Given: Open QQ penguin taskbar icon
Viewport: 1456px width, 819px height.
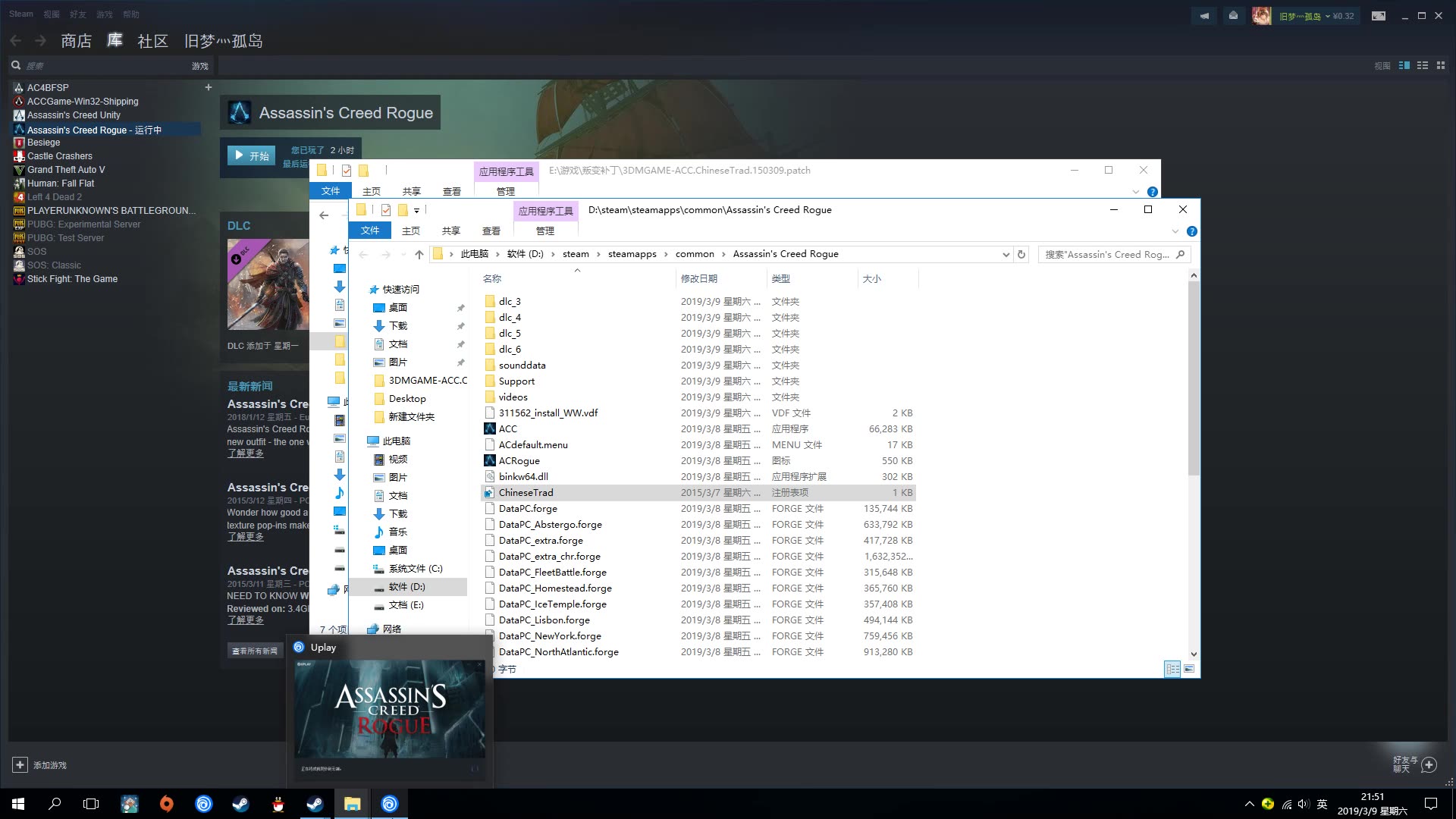Looking at the screenshot, I should pos(278,804).
